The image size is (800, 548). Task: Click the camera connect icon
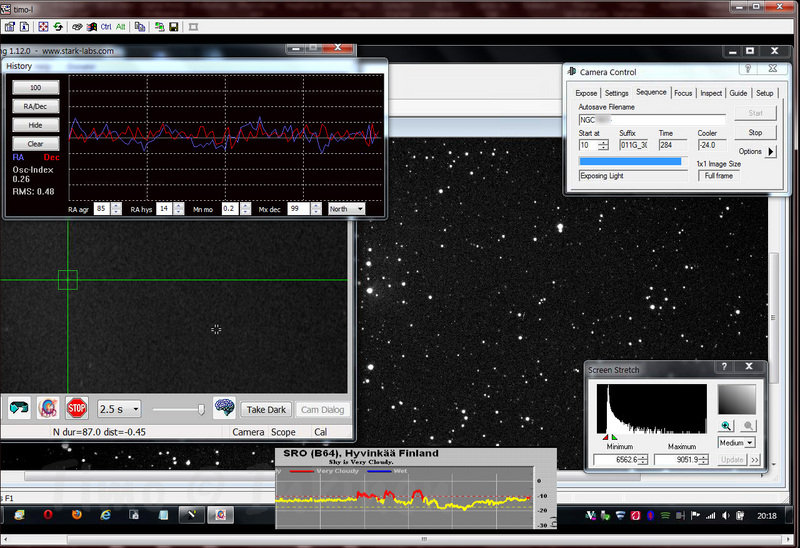(x=18, y=408)
